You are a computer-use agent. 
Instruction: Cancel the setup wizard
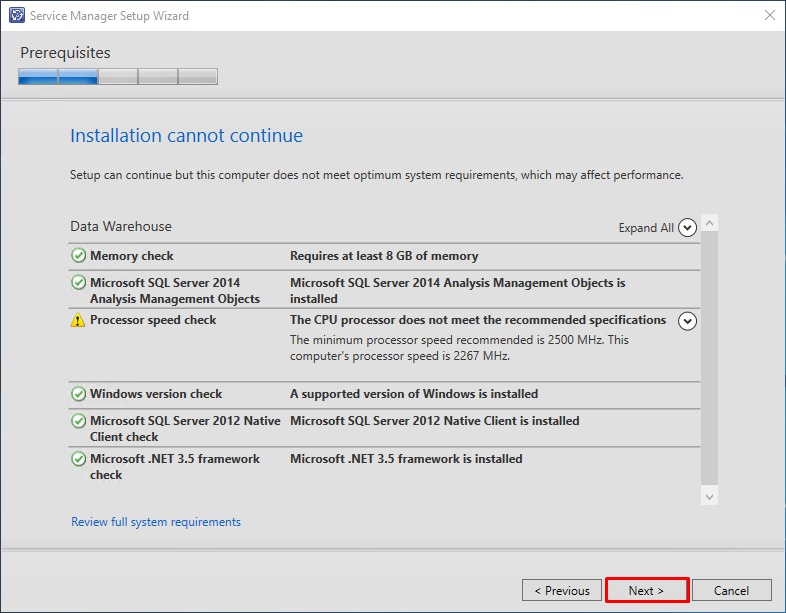(x=731, y=590)
